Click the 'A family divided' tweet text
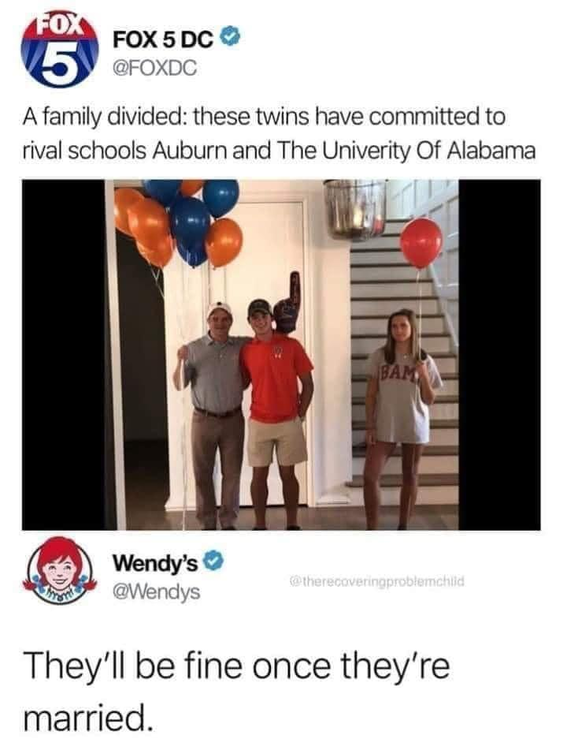This screenshot has height=750, width=567. point(279,133)
